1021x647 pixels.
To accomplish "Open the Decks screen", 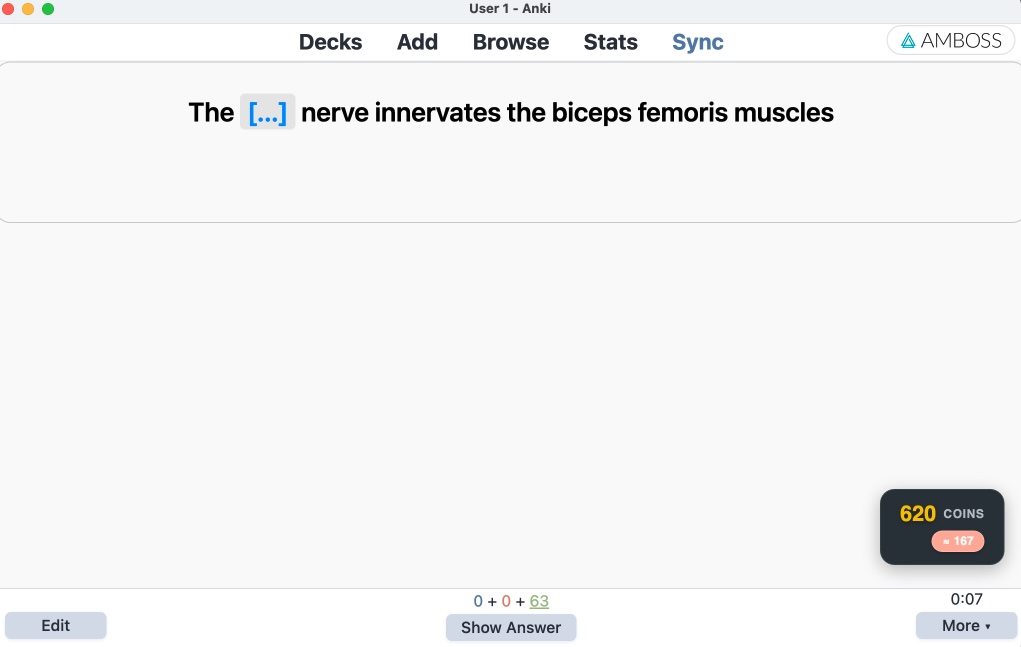I will click(x=330, y=42).
